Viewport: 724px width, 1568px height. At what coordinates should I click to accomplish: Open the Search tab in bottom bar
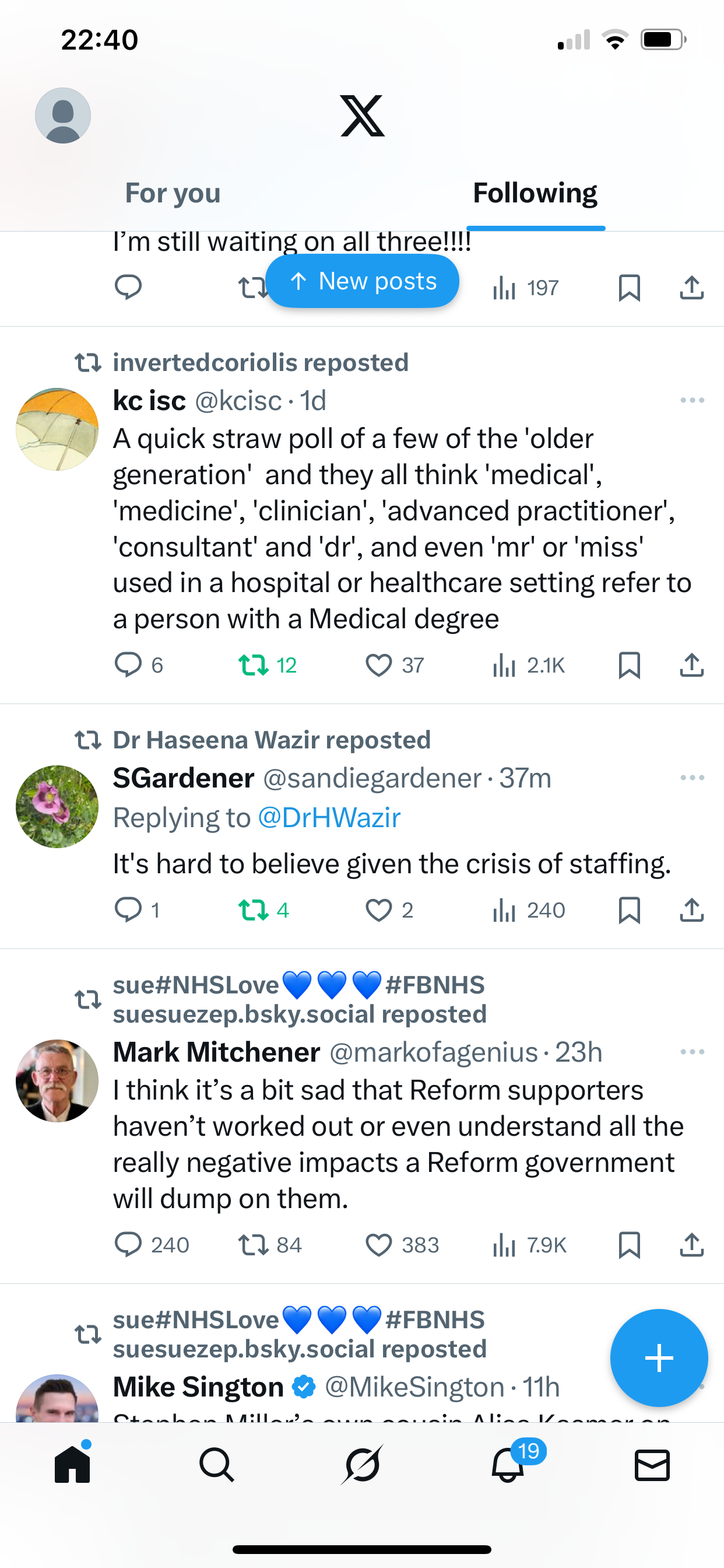[217, 1465]
